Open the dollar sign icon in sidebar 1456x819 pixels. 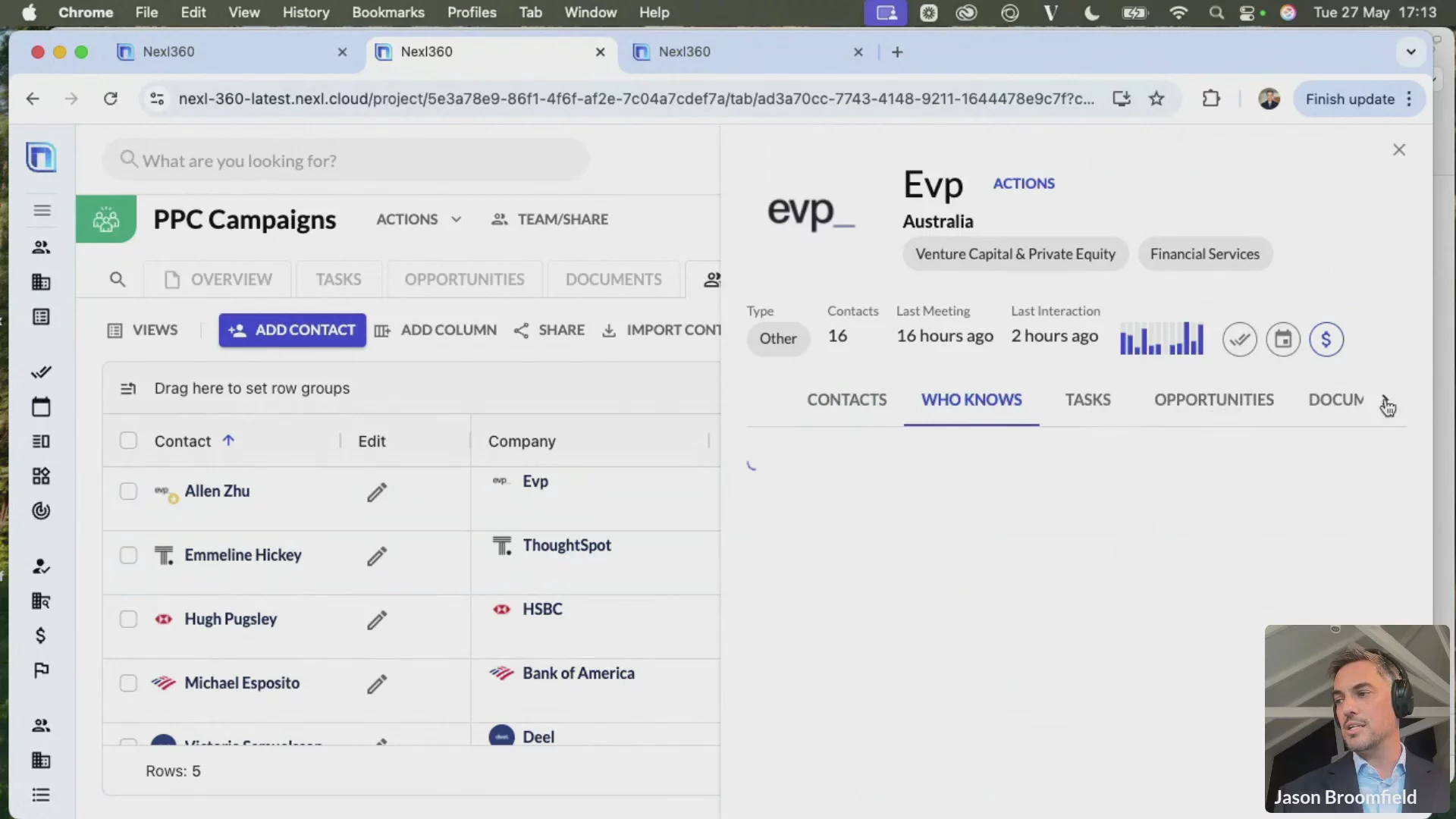[41, 635]
